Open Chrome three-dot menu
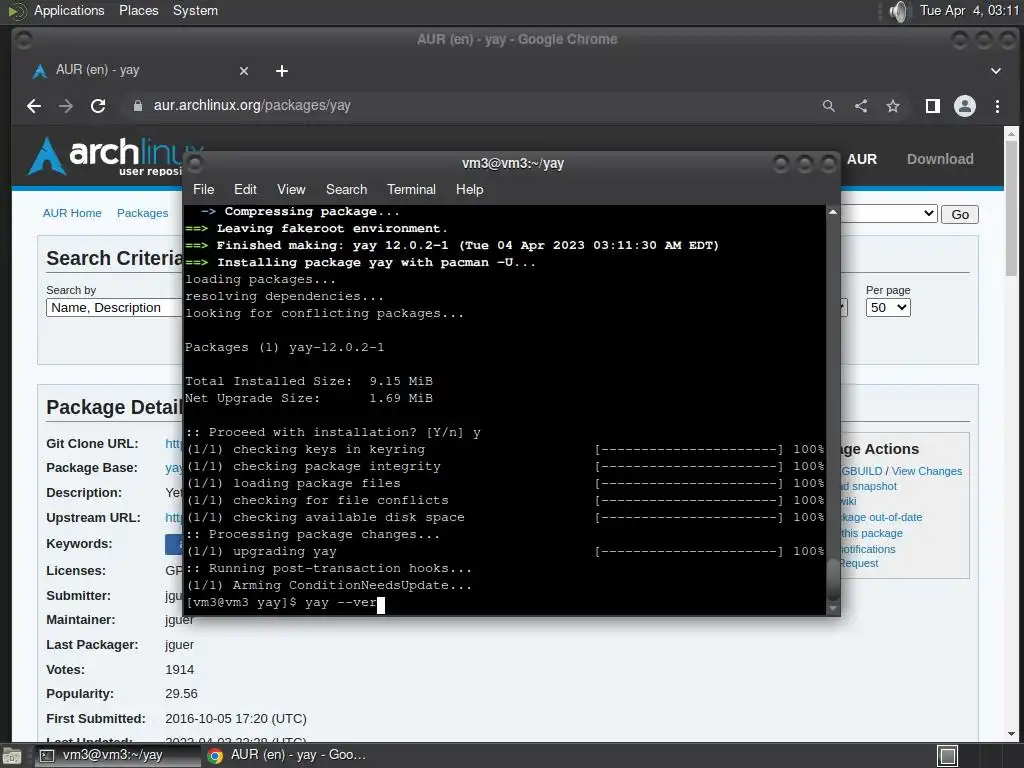 [x=997, y=106]
